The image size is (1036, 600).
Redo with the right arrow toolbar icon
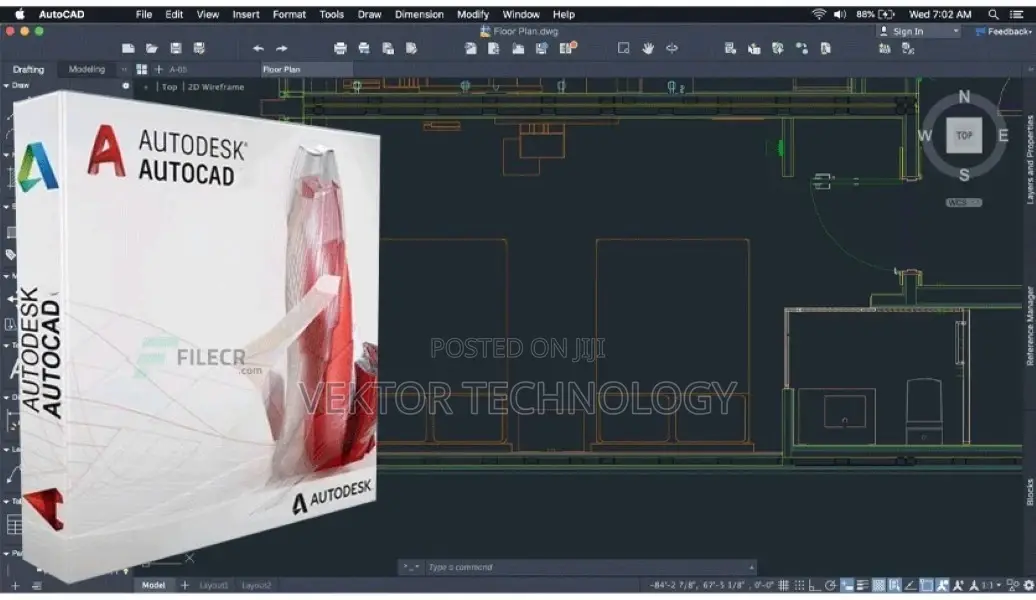pyautogui.click(x=281, y=48)
